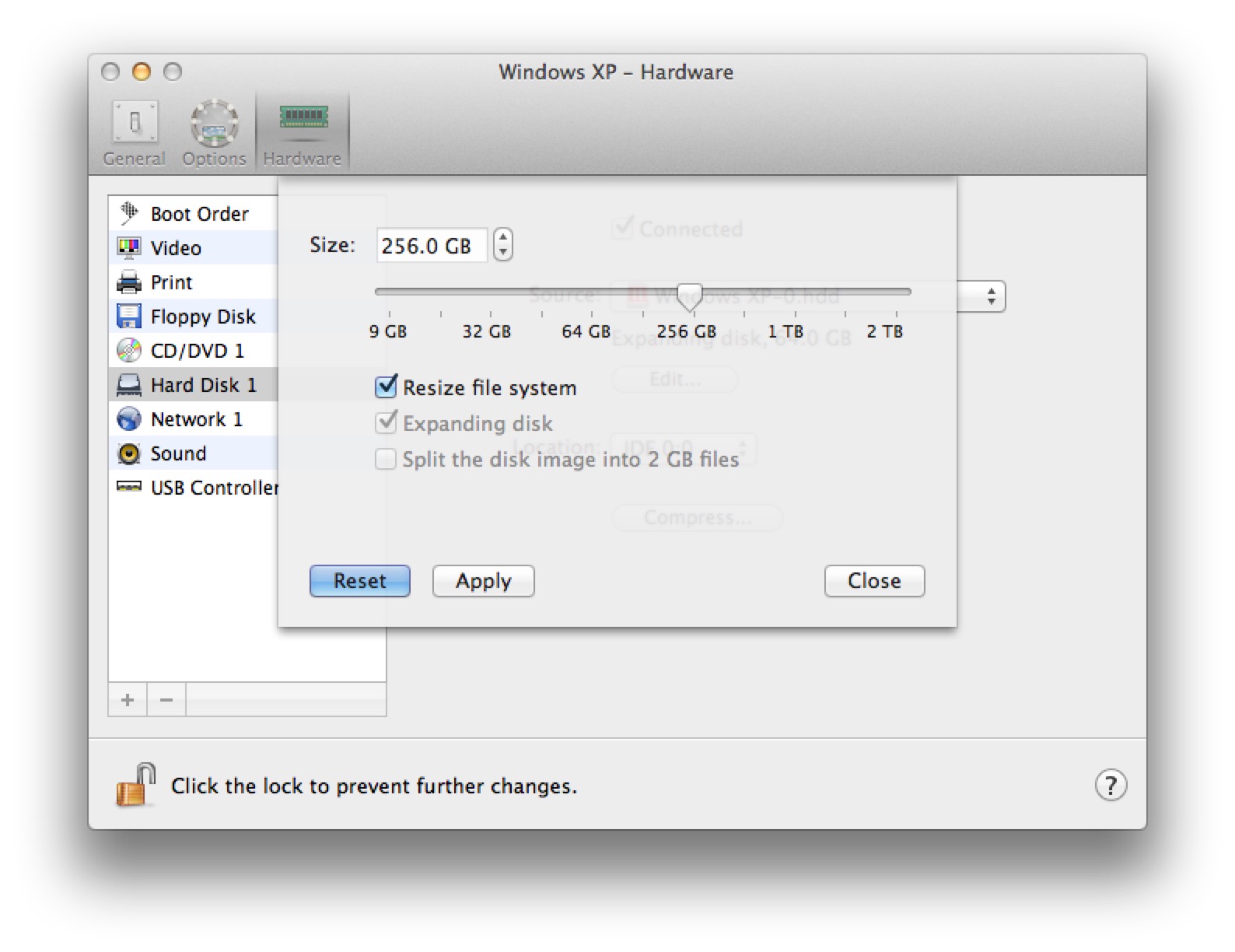Image resolution: width=1235 pixels, height=952 pixels.
Task: Click the Size stepper arrows
Action: pos(503,245)
